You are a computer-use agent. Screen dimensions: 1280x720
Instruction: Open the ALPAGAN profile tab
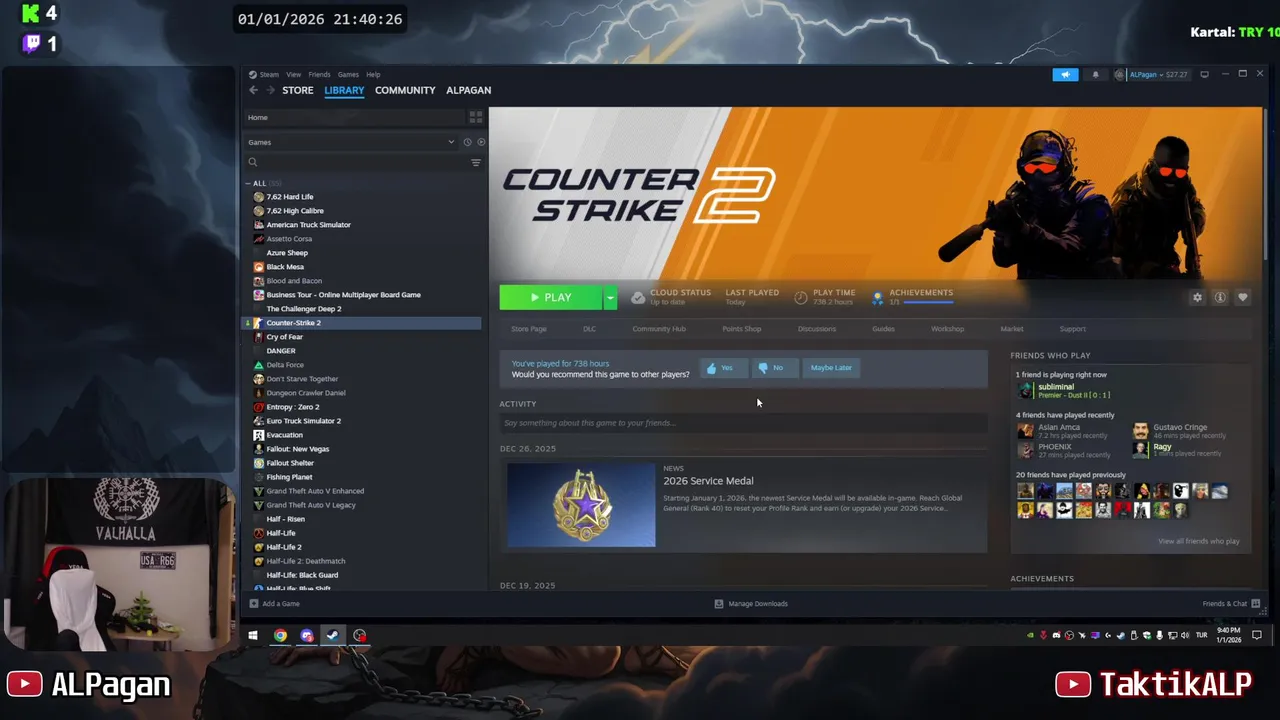(468, 90)
